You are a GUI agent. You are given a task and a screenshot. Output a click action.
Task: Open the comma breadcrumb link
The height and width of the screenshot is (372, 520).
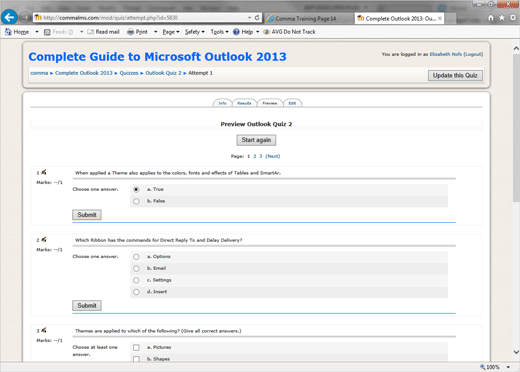(39, 73)
